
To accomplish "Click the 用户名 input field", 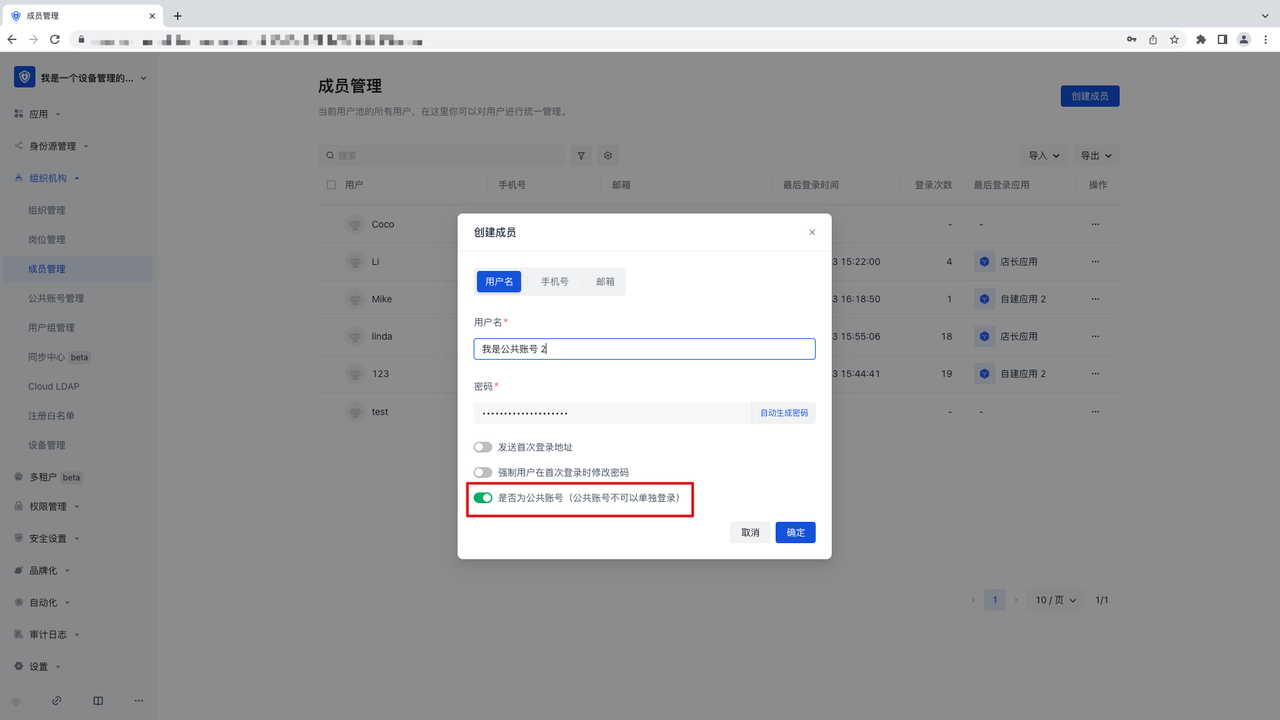I will [x=644, y=349].
